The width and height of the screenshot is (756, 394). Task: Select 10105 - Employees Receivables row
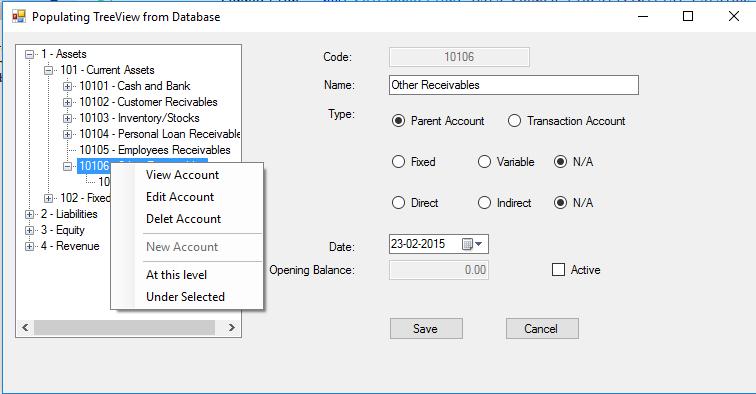[155, 150]
